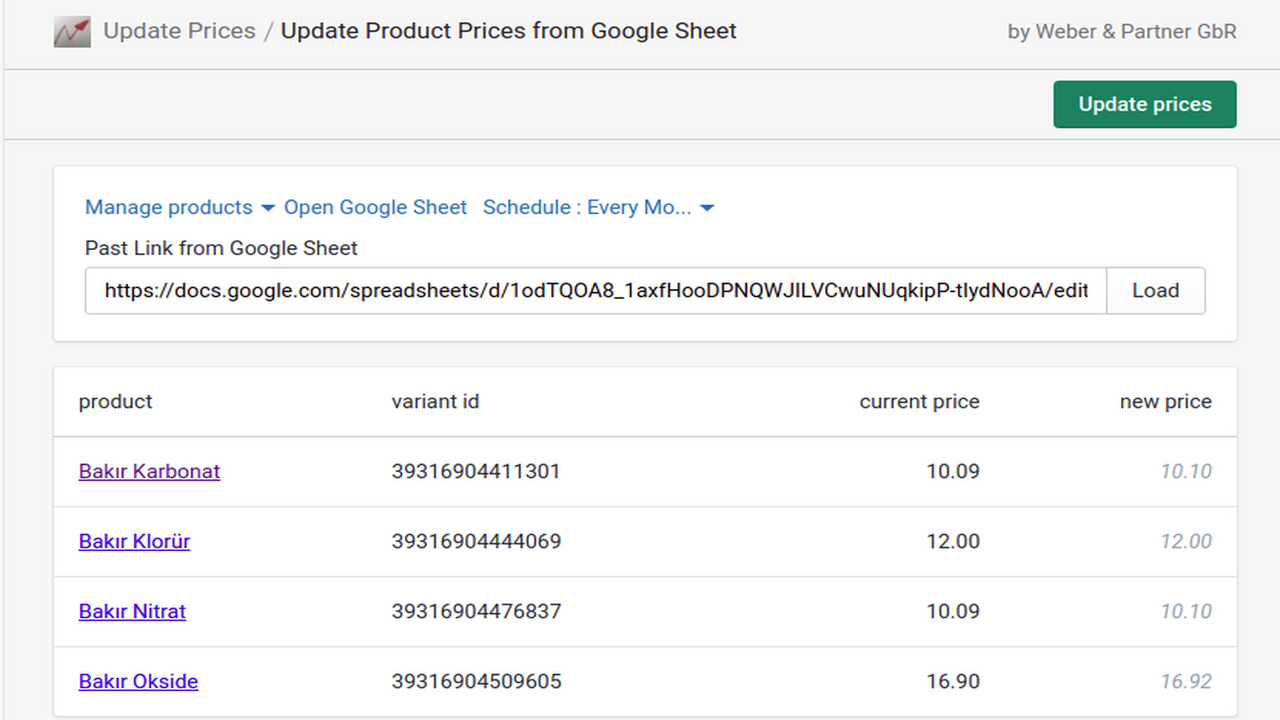This screenshot has height=720, width=1280.
Task: Click the Manage products chevron arrow
Action: pyautogui.click(x=267, y=208)
